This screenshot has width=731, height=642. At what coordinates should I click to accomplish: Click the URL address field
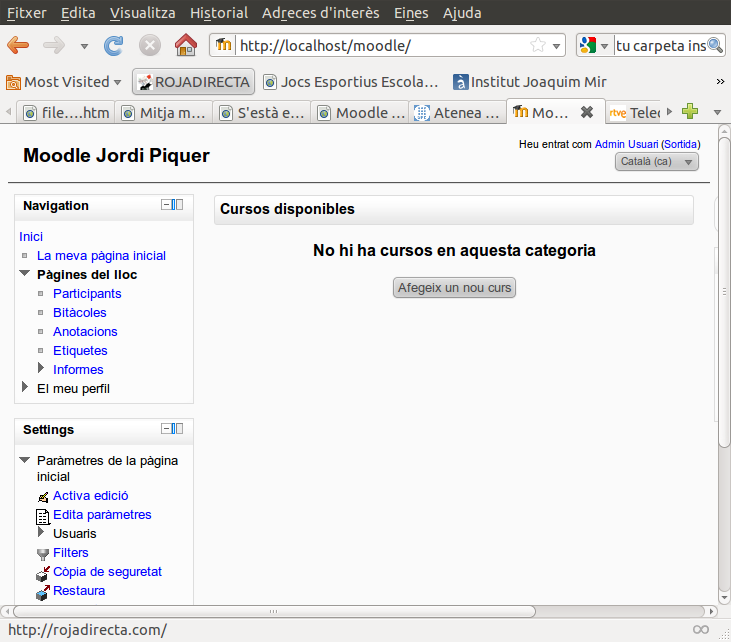[380, 45]
